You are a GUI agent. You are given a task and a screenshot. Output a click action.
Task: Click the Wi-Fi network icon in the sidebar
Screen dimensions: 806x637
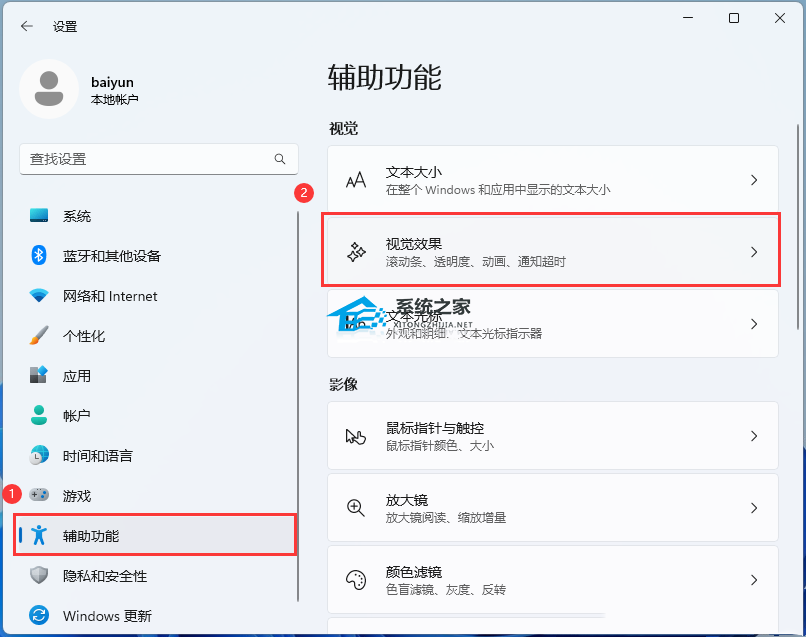click(x=39, y=296)
